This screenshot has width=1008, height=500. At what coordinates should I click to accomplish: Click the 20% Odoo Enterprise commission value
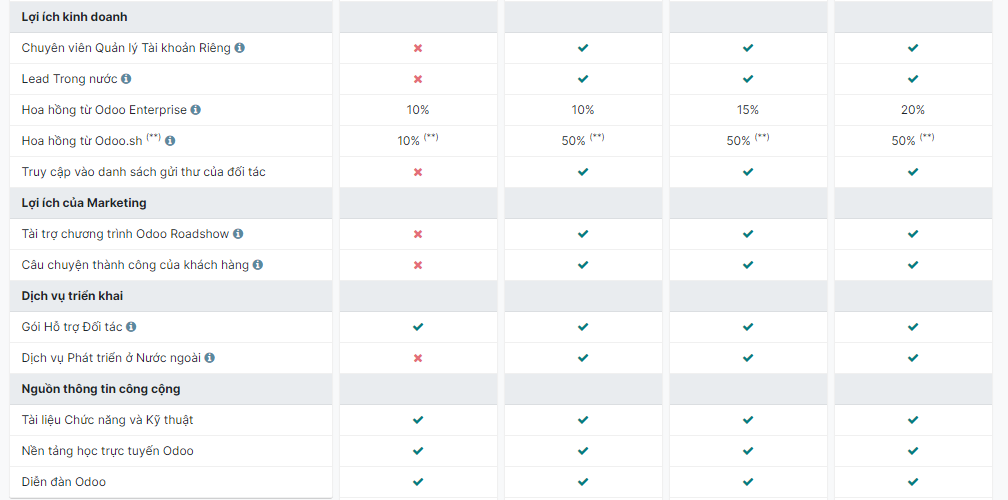(x=913, y=110)
